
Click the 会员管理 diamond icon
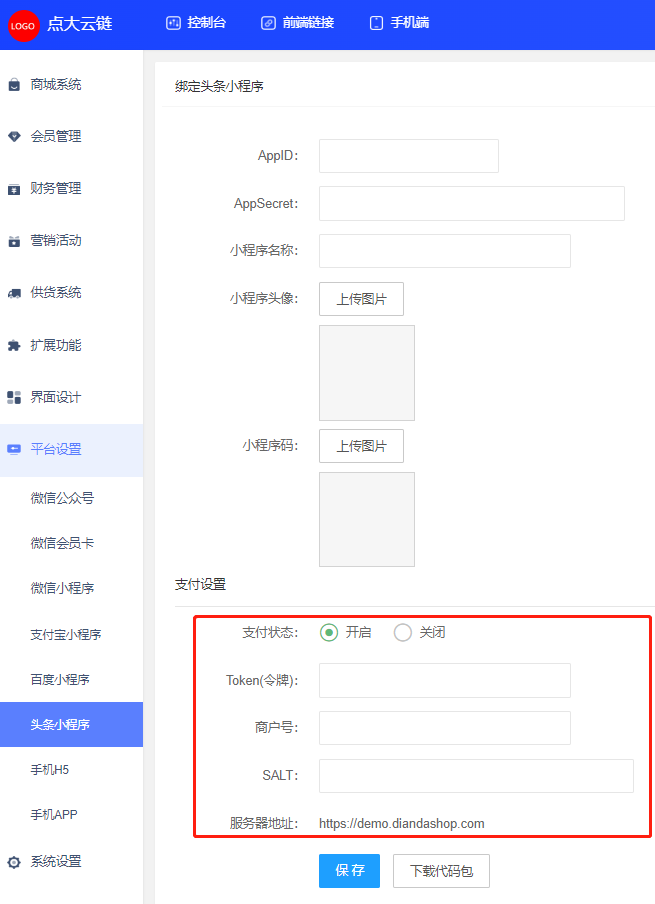click(x=14, y=137)
